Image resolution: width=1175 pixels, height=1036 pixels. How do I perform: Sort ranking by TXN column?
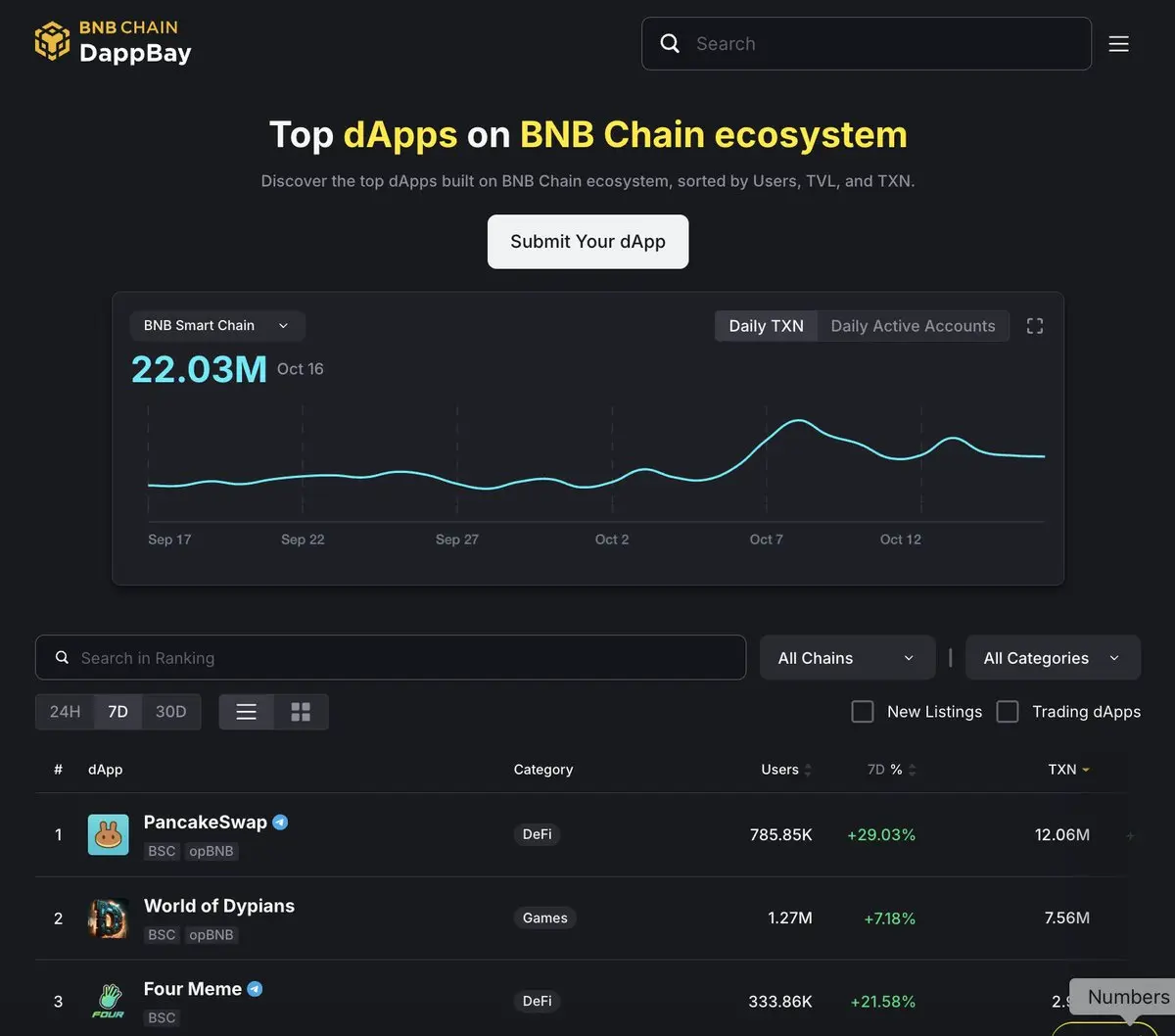point(1068,770)
